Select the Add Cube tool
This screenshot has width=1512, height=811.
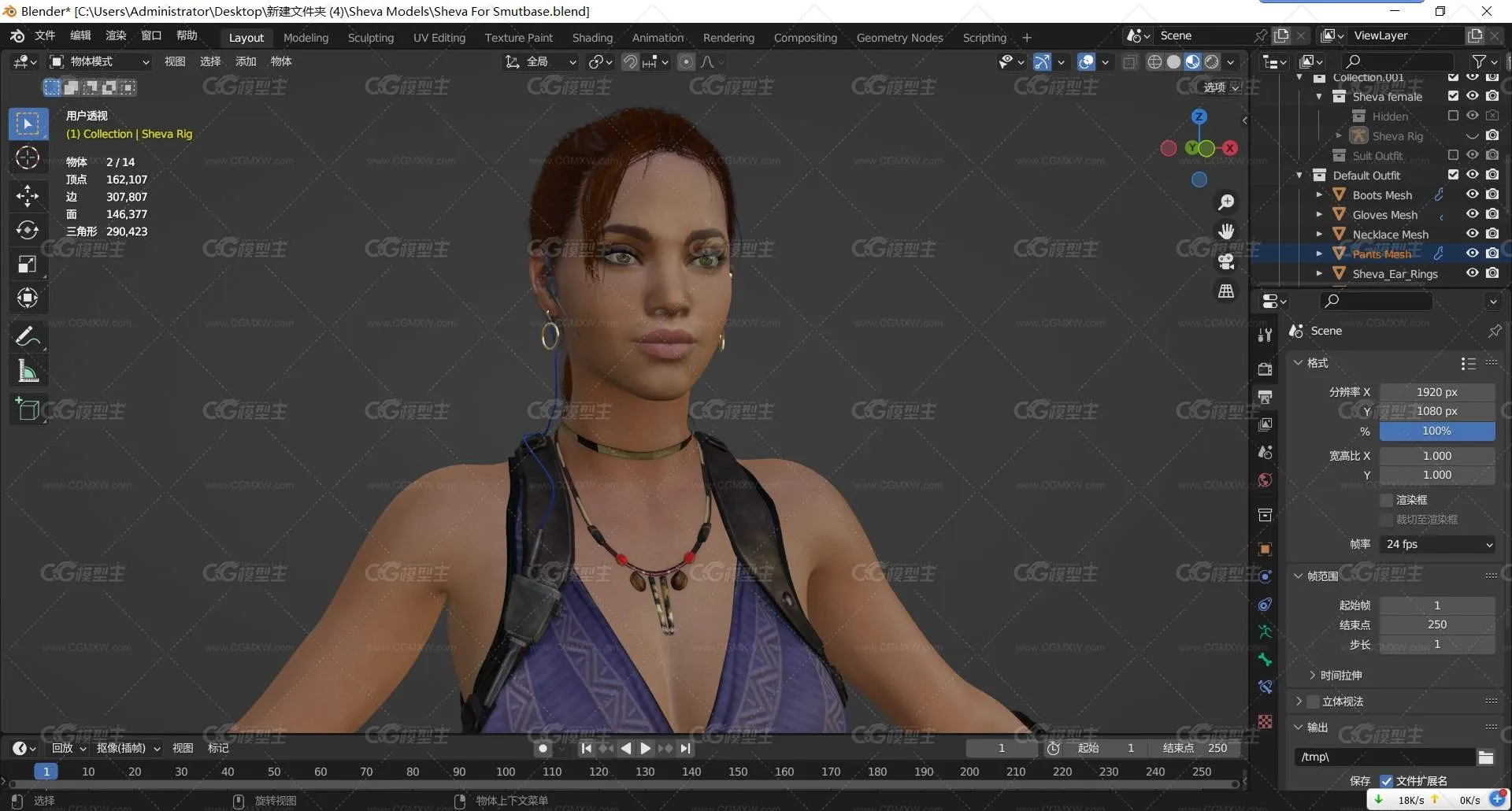(x=28, y=409)
